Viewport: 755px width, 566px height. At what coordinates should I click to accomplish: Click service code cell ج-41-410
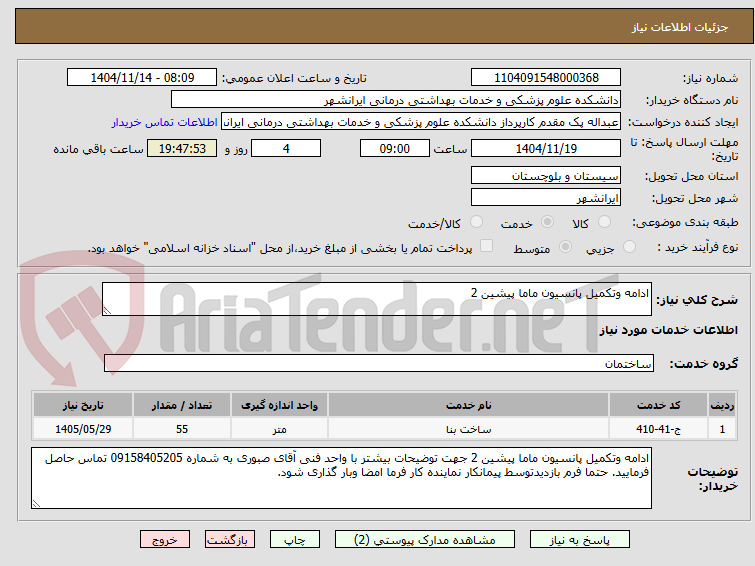click(x=658, y=429)
